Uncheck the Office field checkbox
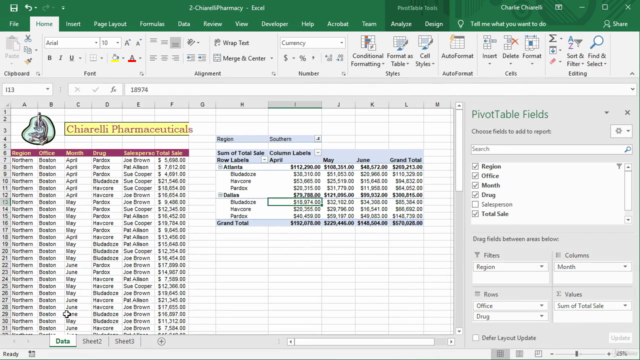Screen dimensions: 640x360 (x=475, y=176)
